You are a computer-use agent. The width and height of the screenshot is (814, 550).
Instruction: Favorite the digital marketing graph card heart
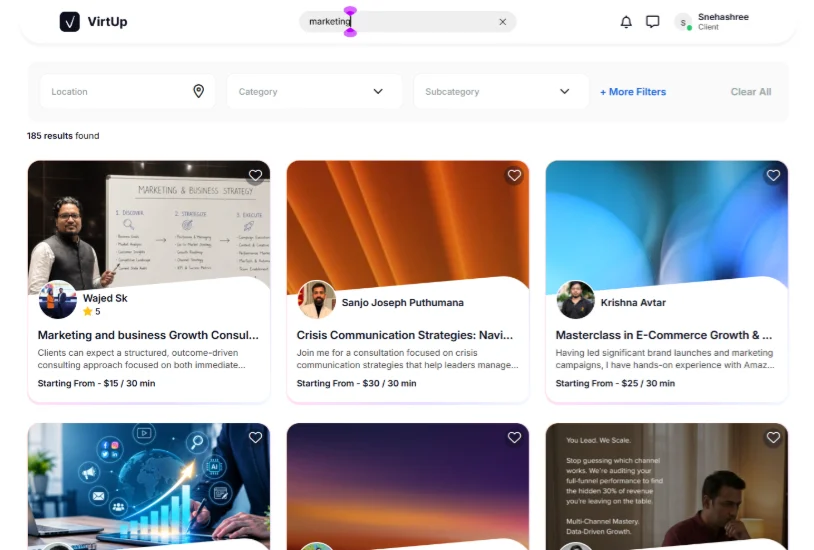(255, 438)
